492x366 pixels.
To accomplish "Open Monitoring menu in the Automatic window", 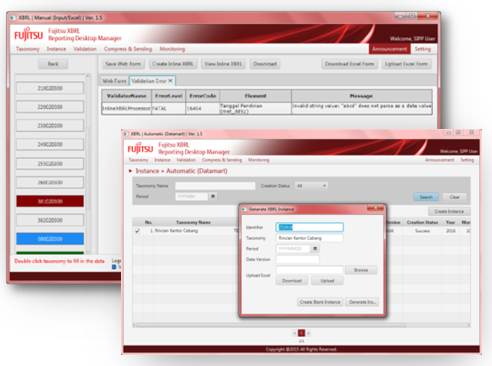I will [259, 160].
